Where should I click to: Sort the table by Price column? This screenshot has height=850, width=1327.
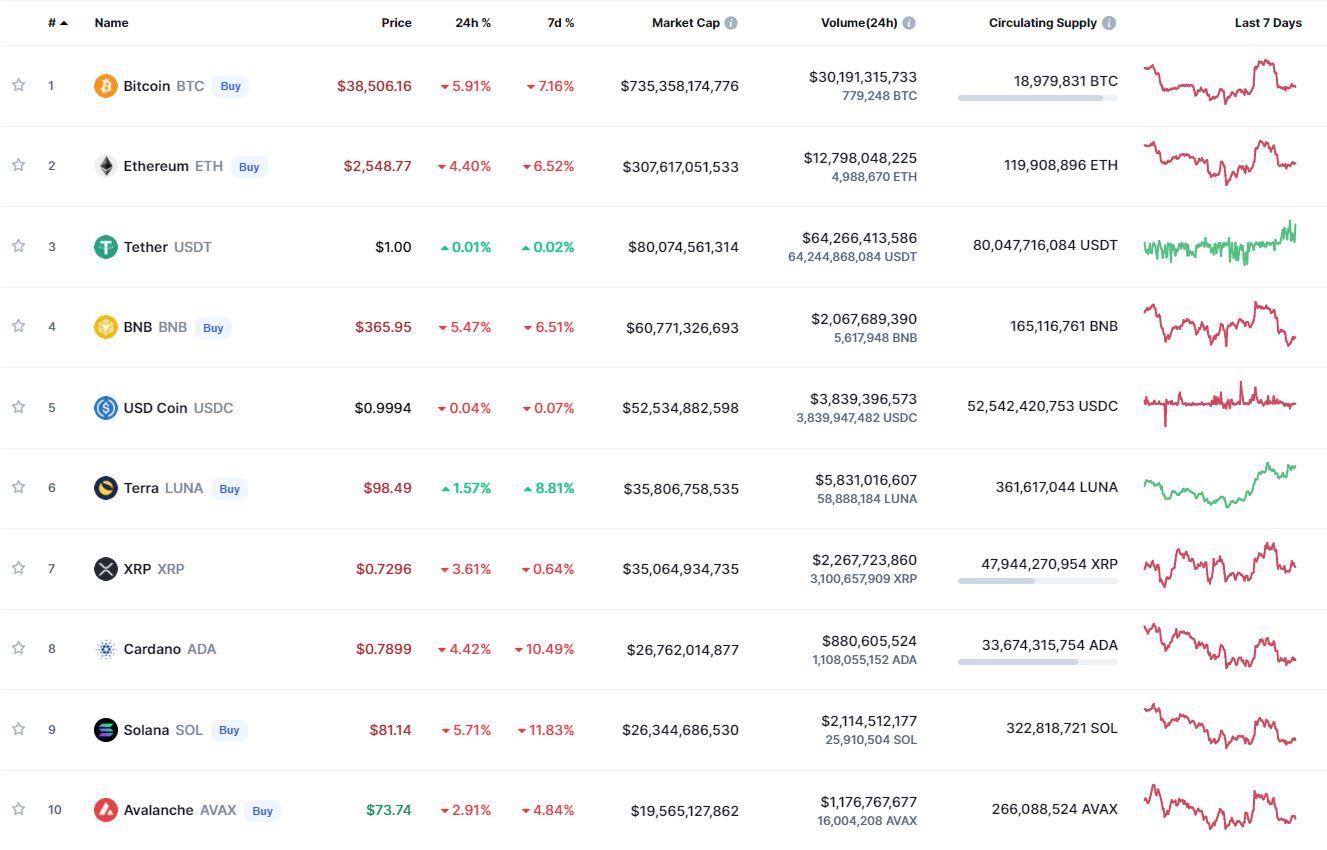coord(396,23)
